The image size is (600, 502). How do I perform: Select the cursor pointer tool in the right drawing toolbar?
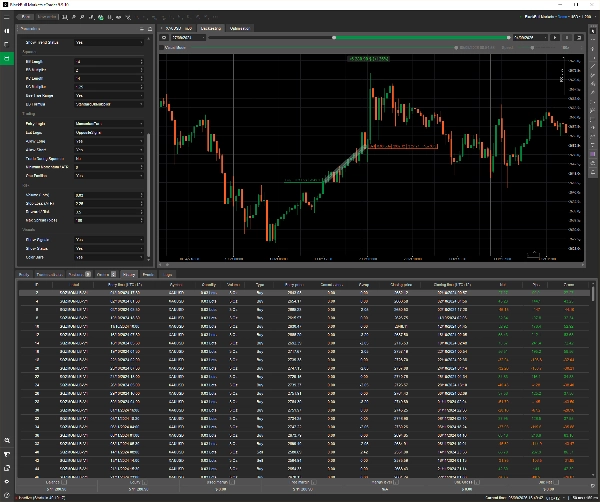pyautogui.click(x=593, y=31)
